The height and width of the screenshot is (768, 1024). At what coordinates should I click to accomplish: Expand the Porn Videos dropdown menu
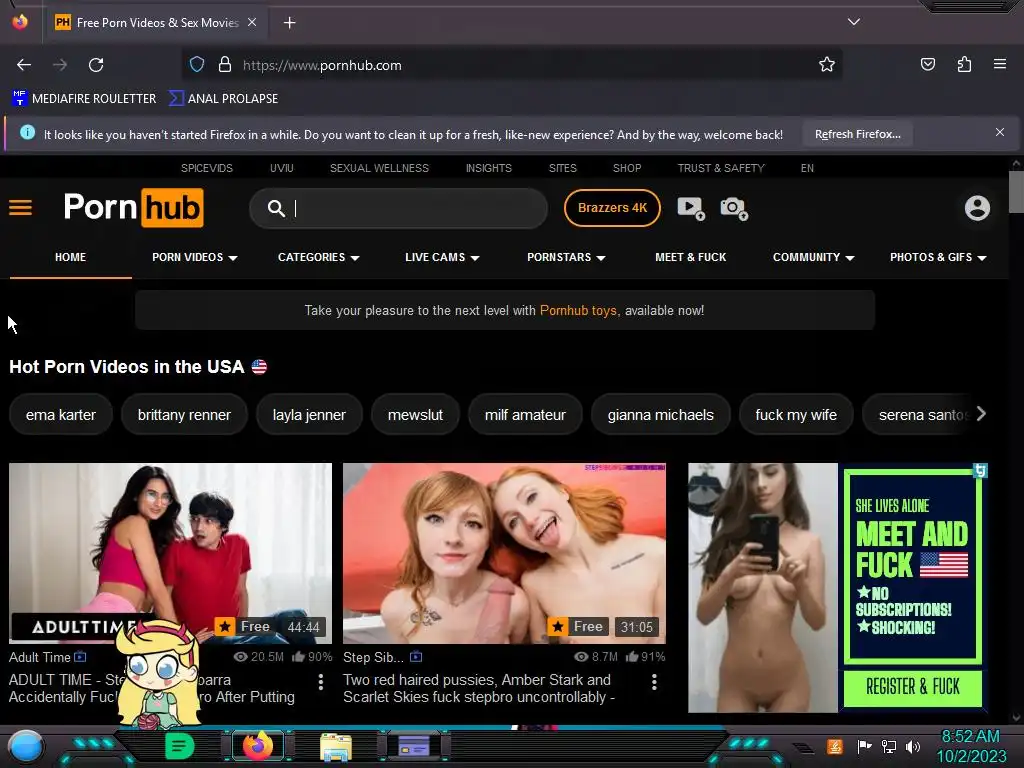195,257
